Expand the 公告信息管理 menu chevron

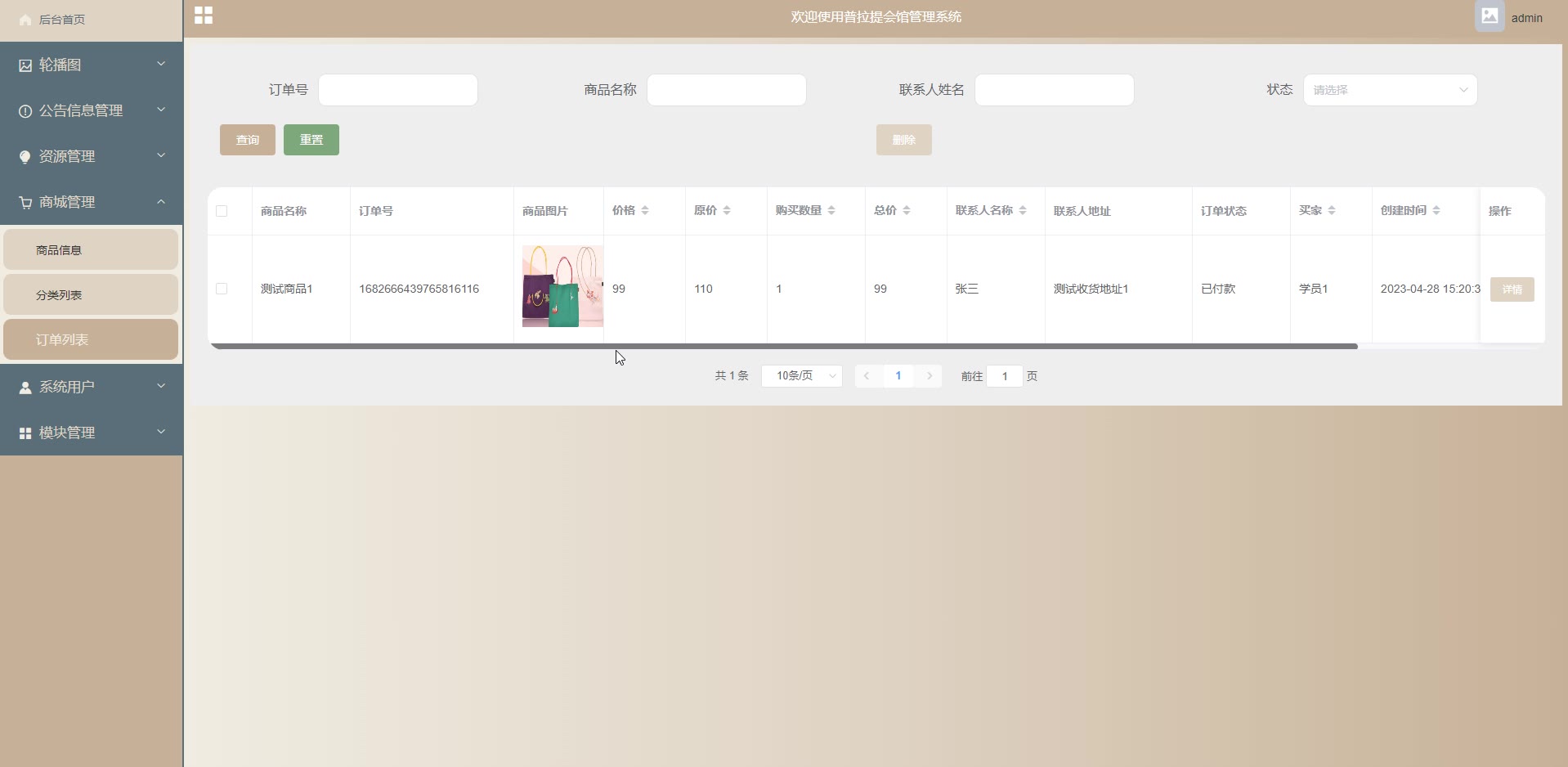pyautogui.click(x=161, y=110)
